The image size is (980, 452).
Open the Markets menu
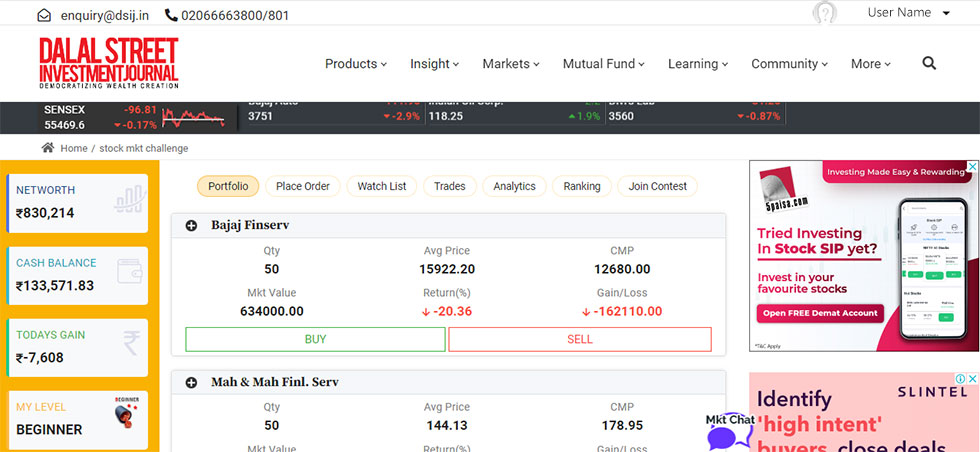[x=511, y=64]
